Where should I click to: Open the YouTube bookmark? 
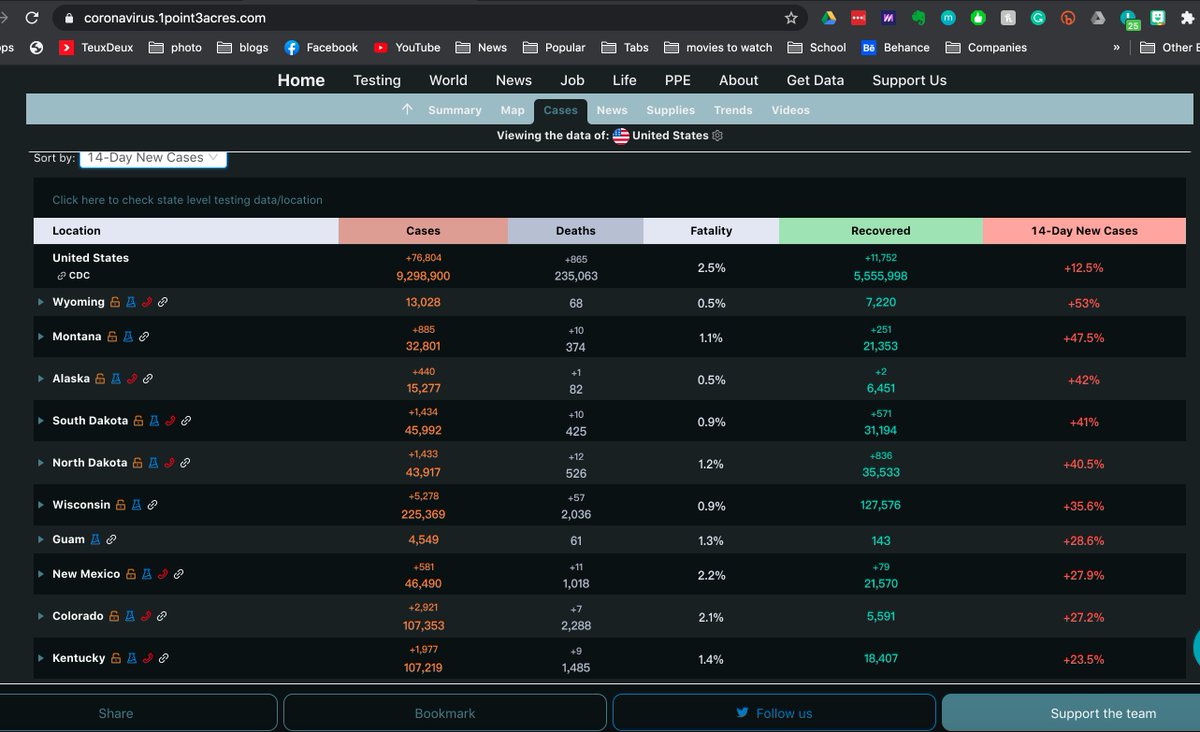click(x=407, y=47)
